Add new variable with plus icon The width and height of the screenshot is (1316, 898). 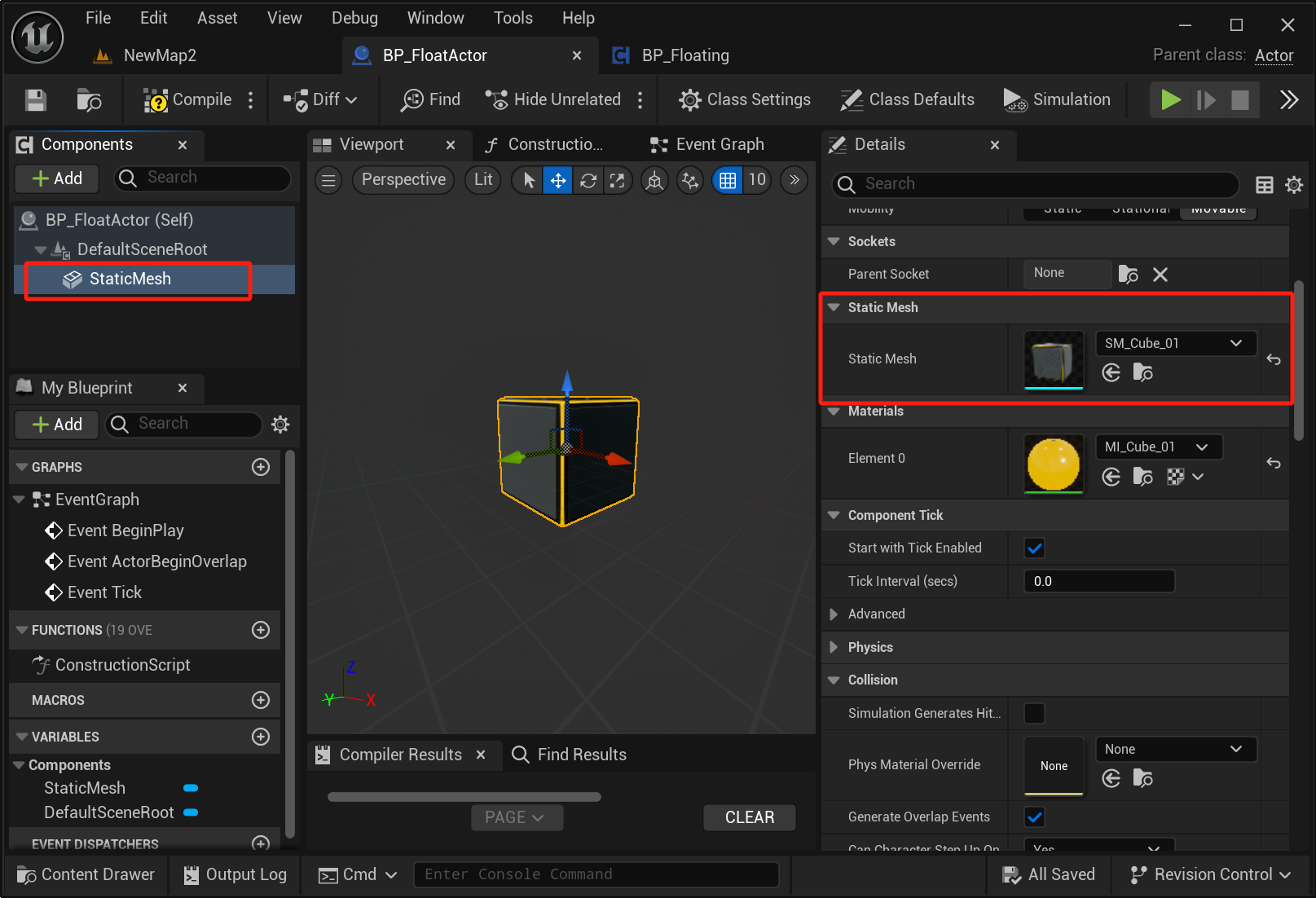[261, 737]
